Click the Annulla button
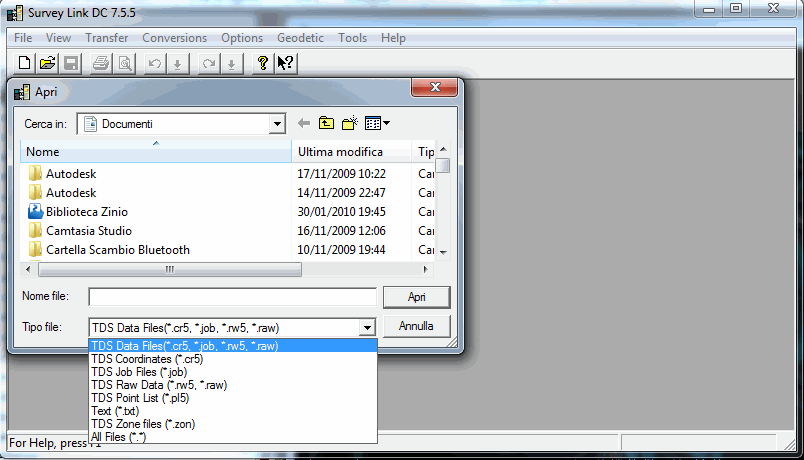The width and height of the screenshot is (804, 460). 416,326
